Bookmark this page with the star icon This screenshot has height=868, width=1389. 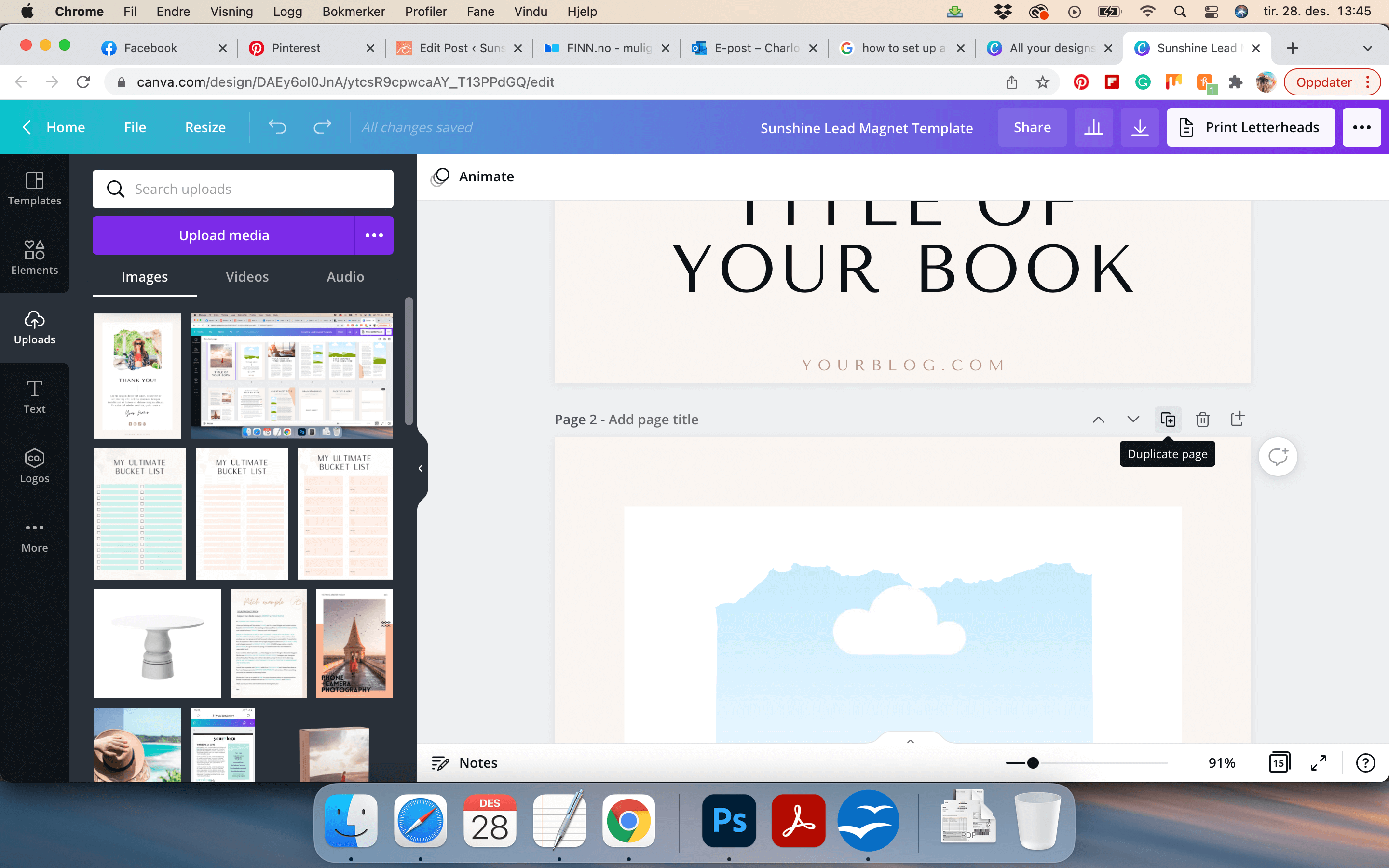(x=1043, y=82)
